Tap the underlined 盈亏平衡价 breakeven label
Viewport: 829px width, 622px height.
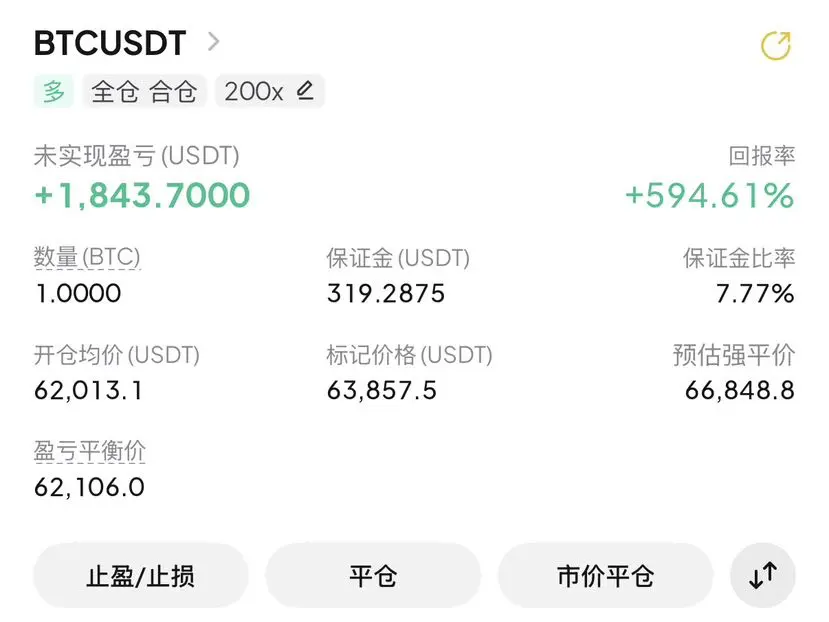coord(89,451)
